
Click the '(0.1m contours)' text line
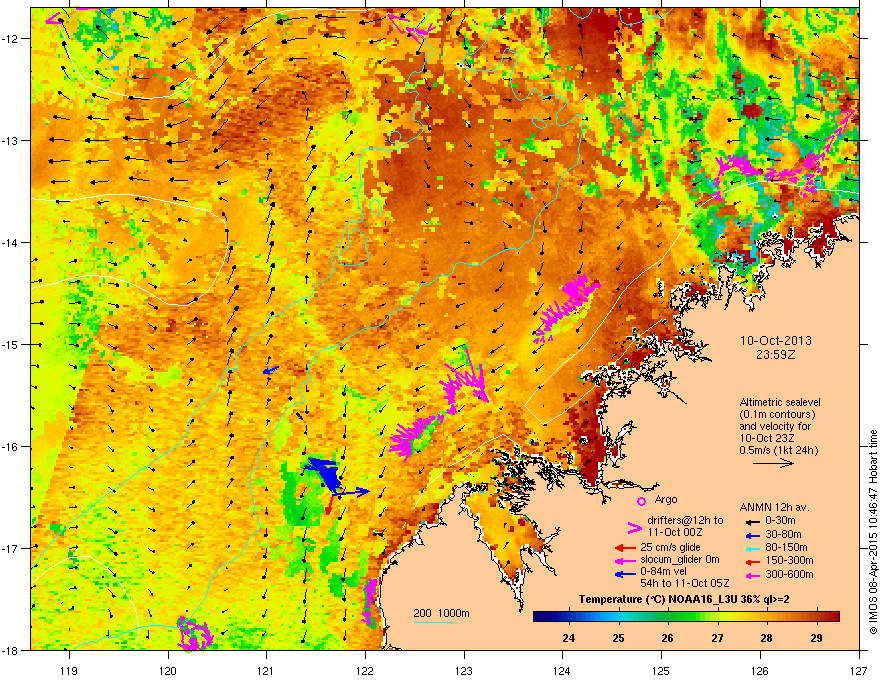(777, 415)
